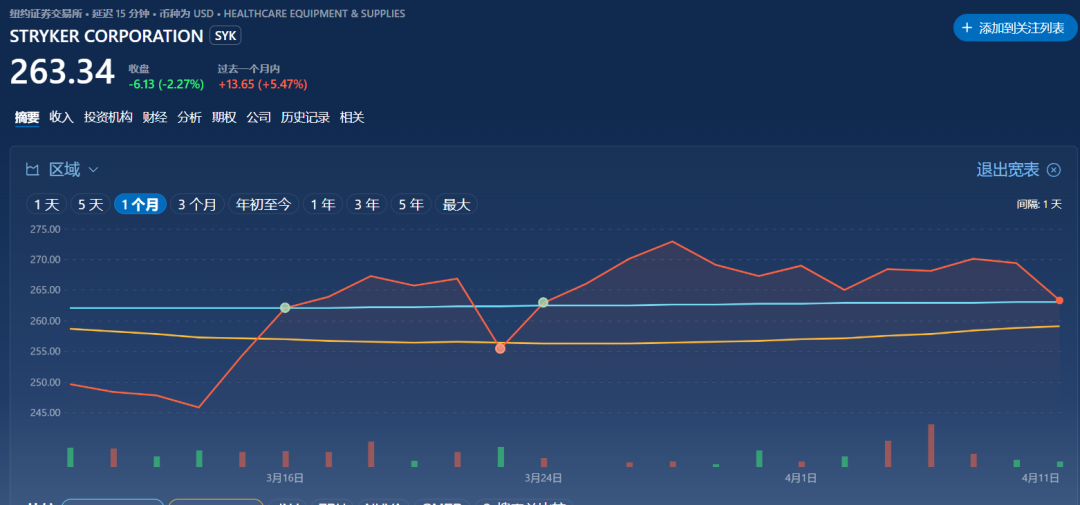This screenshot has width=1080, height=505.
Task: Click the 间隔: 1 天 interval label
Action: point(1039,205)
